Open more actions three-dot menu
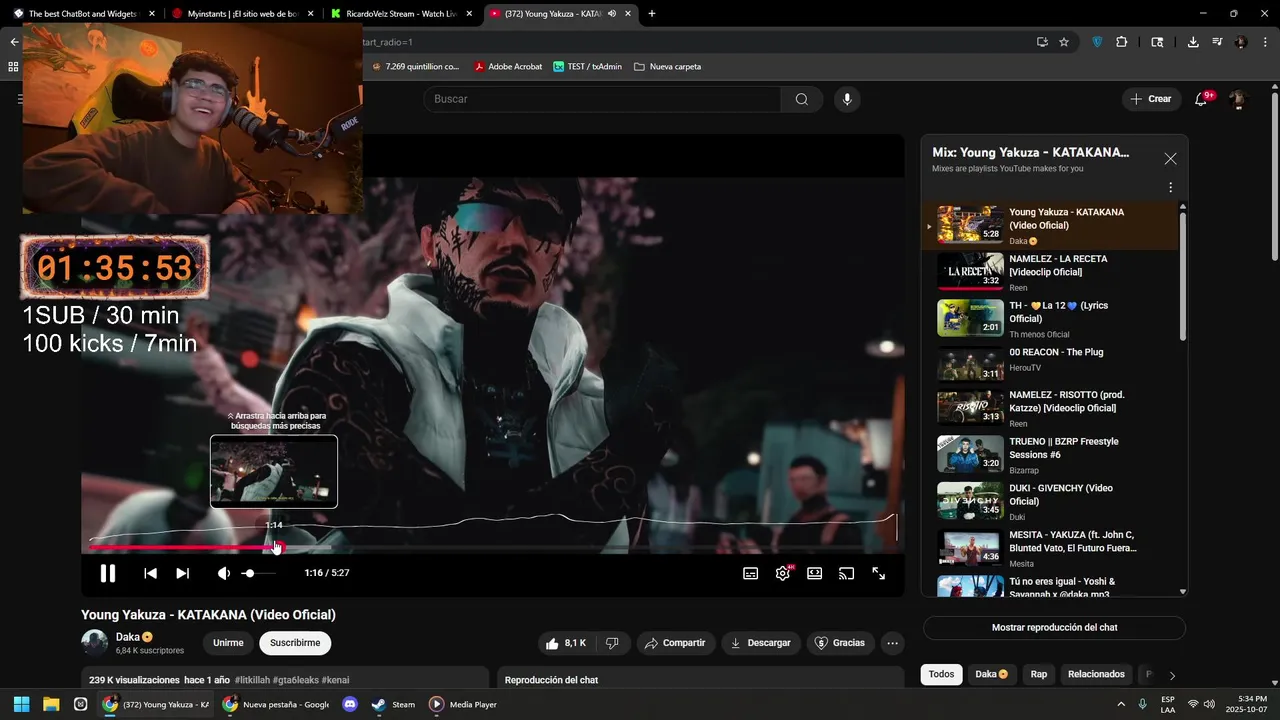The height and width of the screenshot is (720, 1280). [893, 643]
